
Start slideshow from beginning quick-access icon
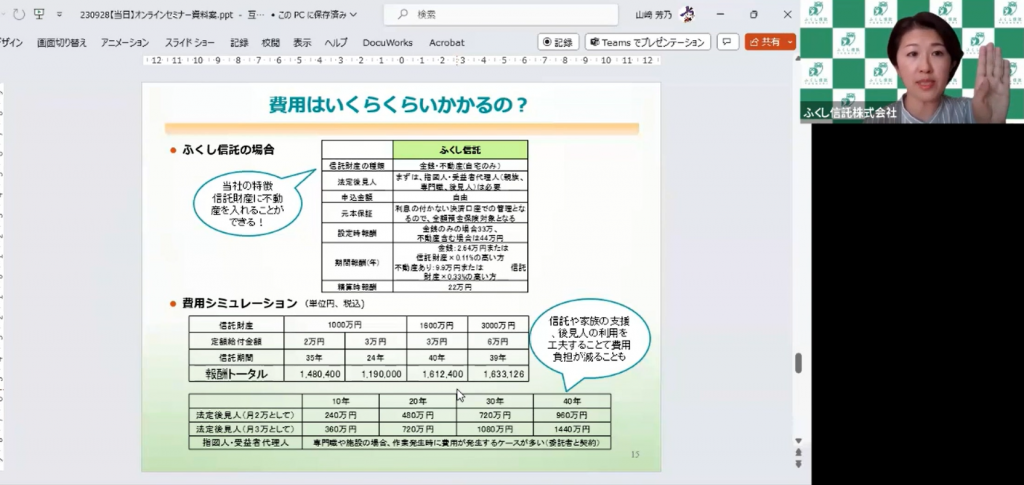click(x=39, y=14)
